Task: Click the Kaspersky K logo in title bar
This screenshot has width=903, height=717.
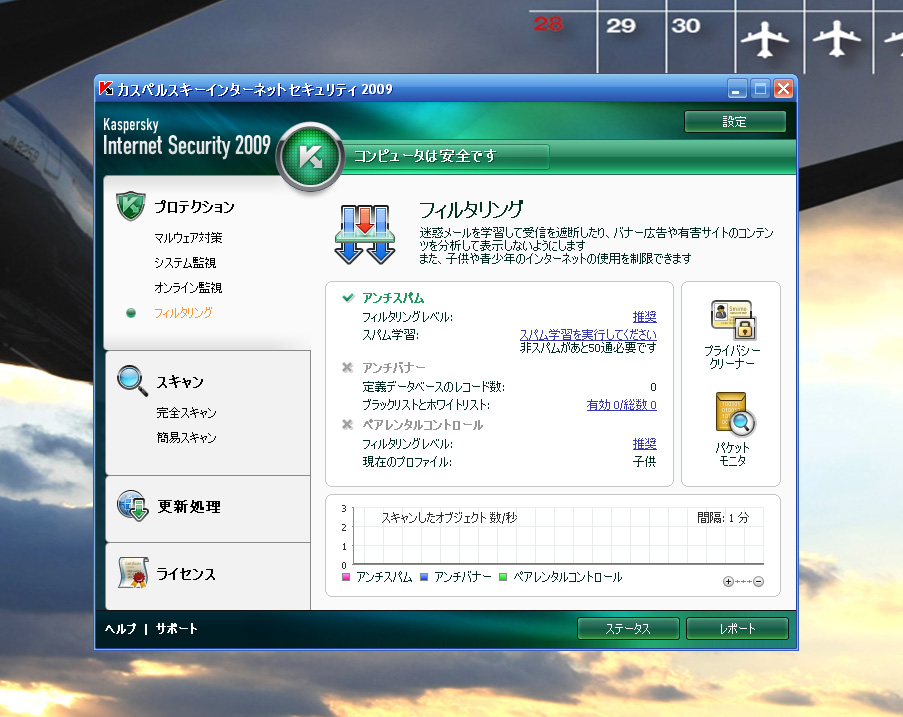Action: coord(106,89)
